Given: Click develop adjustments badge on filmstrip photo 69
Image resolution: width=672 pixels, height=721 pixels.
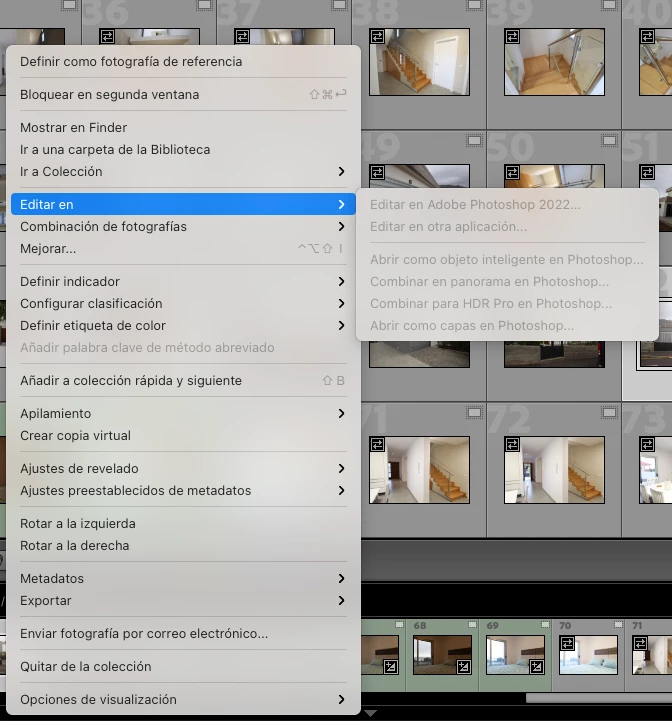Looking at the screenshot, I should coord(537,667).
